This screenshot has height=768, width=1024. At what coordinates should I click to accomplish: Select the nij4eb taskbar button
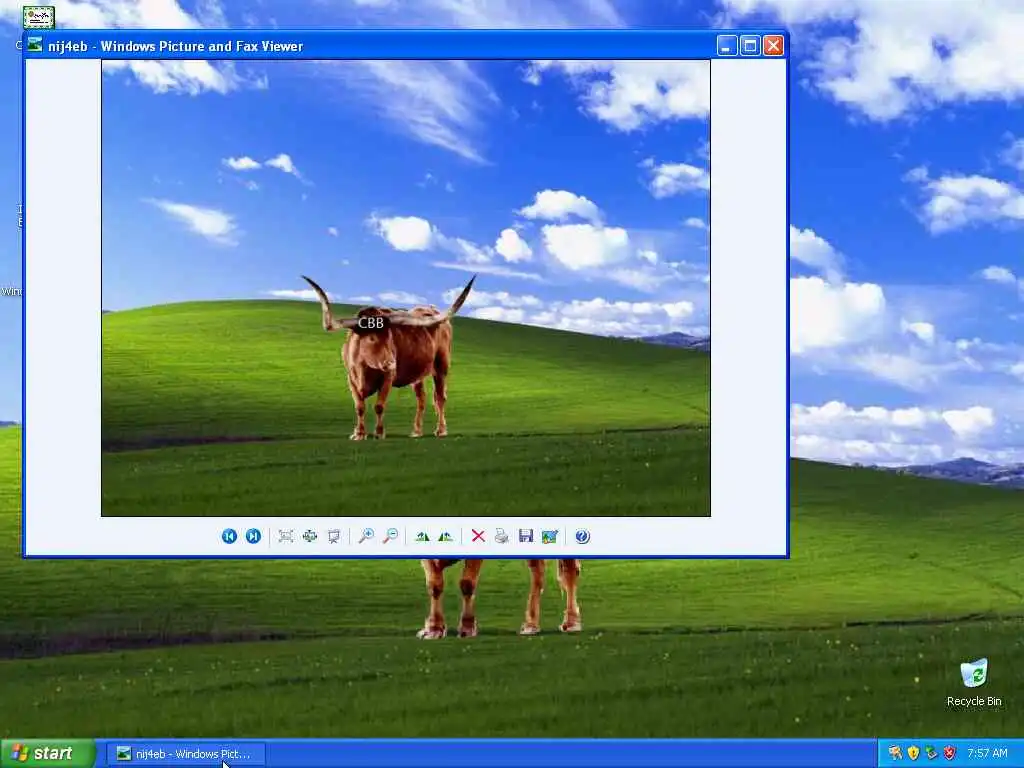coord(186,754)
